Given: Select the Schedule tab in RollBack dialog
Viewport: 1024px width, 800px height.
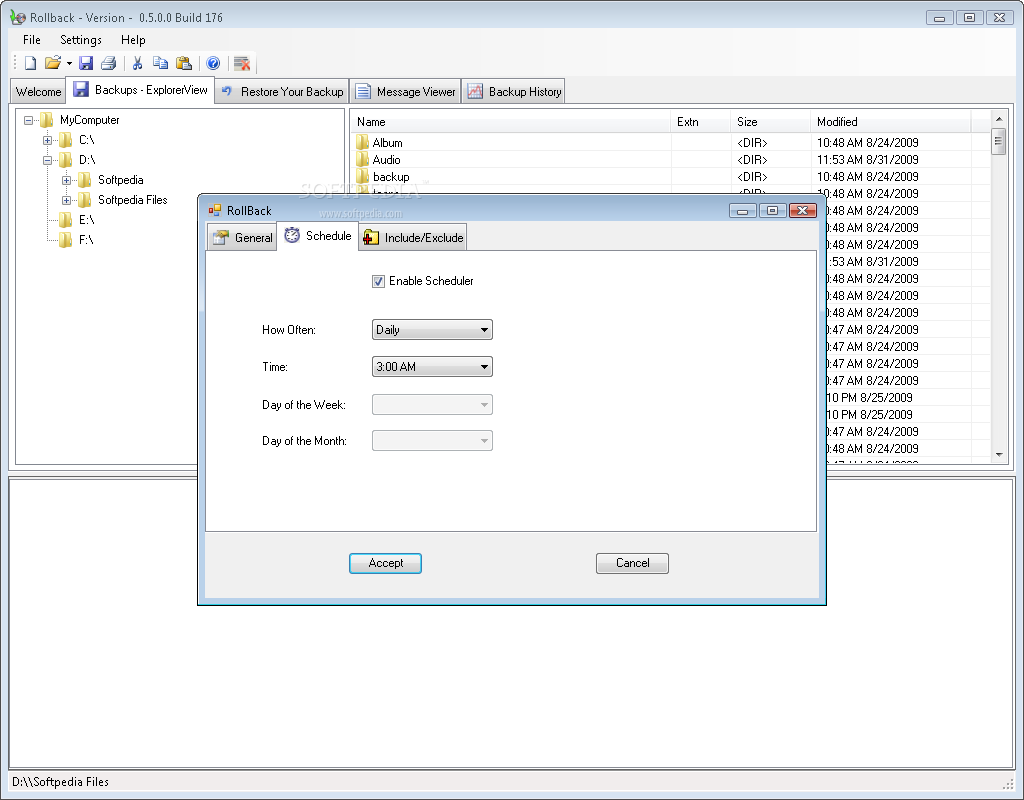Looking at the screenshot, I should point(318,236).
